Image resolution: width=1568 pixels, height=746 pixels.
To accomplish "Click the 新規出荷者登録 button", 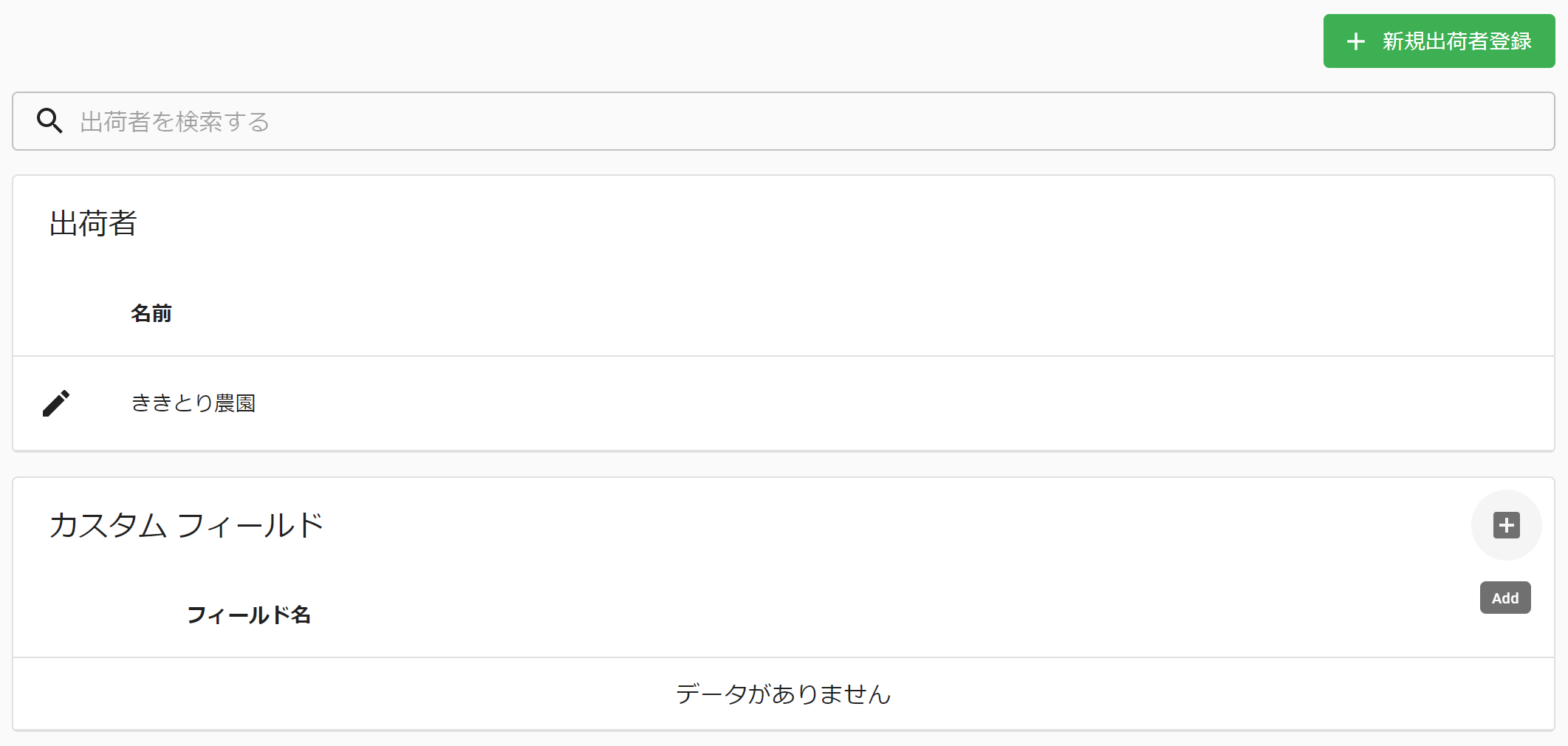I will click(1438, 41).
